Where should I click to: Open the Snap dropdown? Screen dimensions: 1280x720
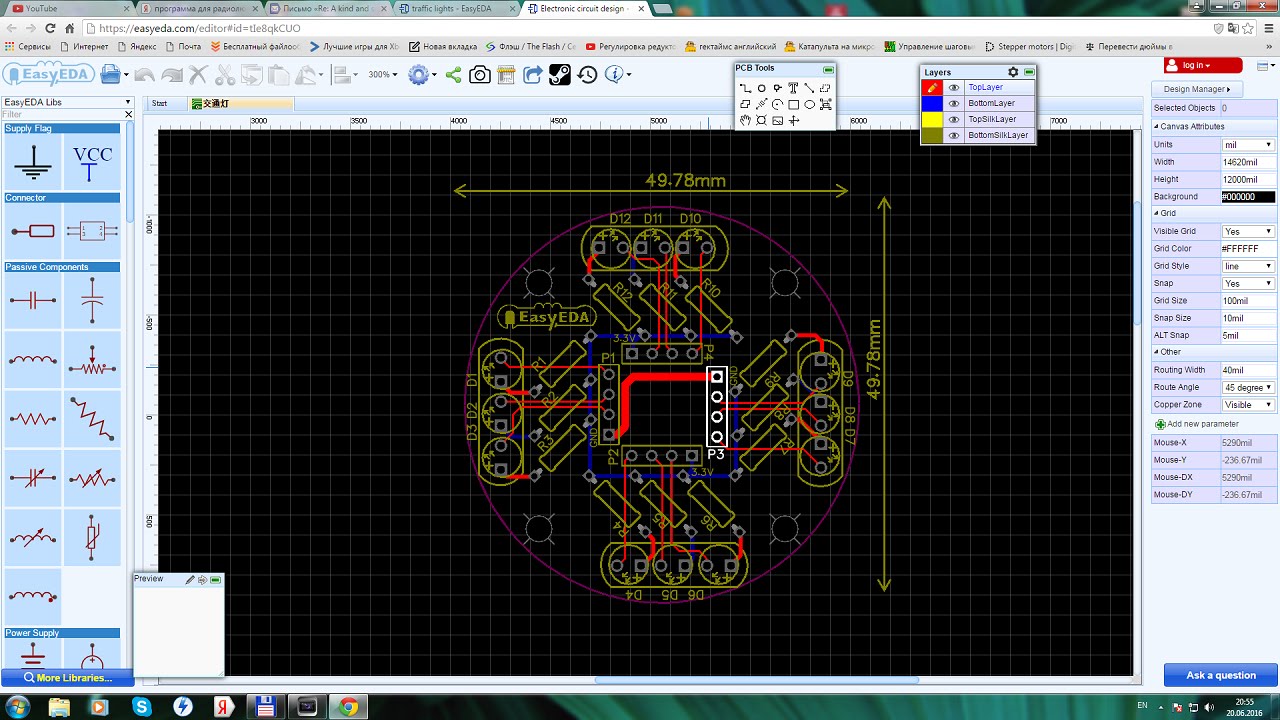pos(1248,283)
